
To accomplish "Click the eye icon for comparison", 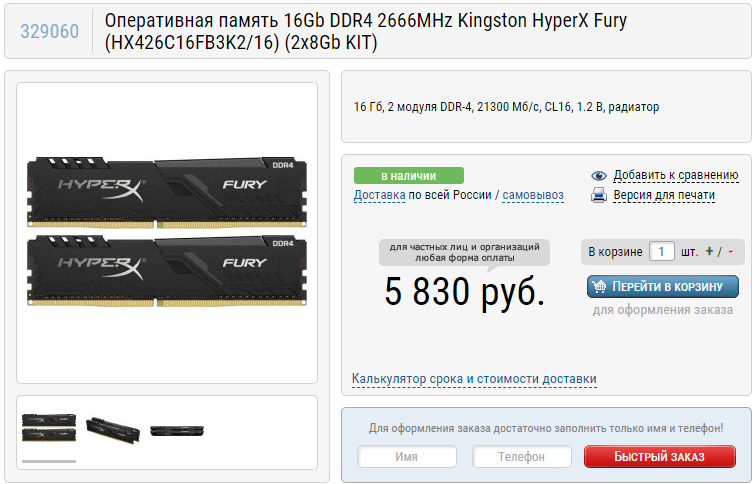I will click(x=598, y=176).
